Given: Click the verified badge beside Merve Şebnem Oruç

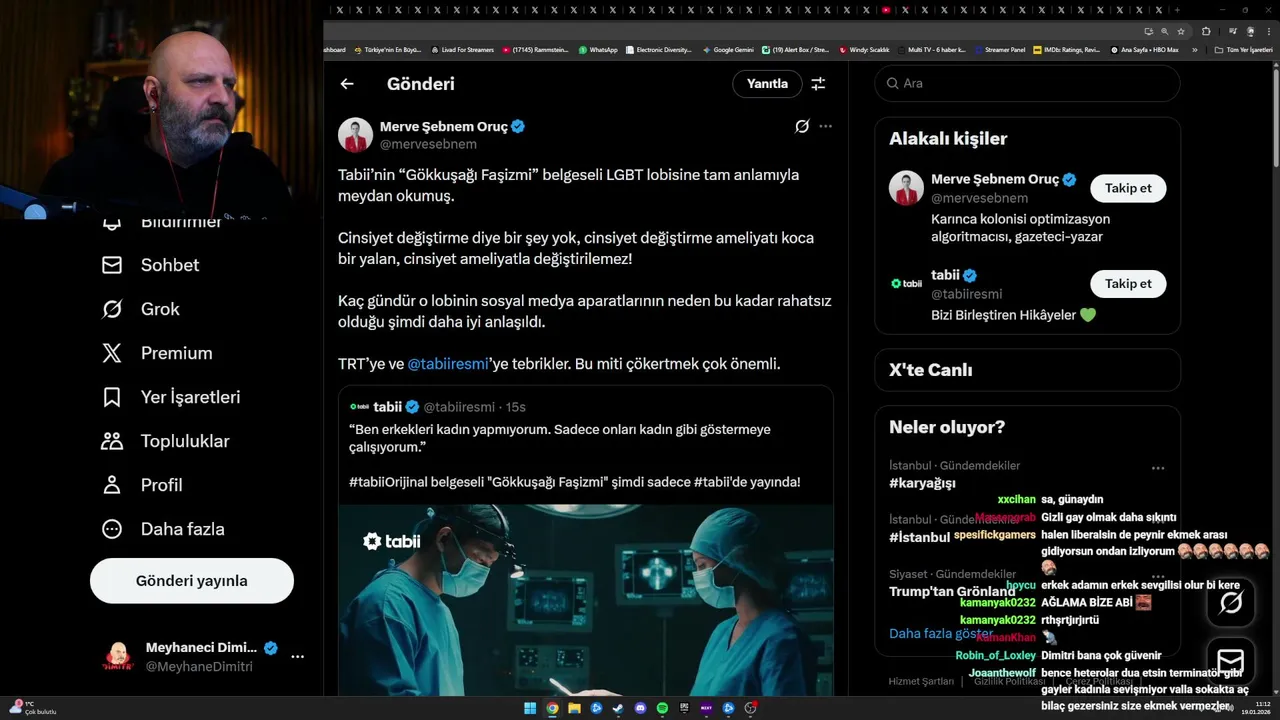Looking at the screenshot, I should point(518,127).
